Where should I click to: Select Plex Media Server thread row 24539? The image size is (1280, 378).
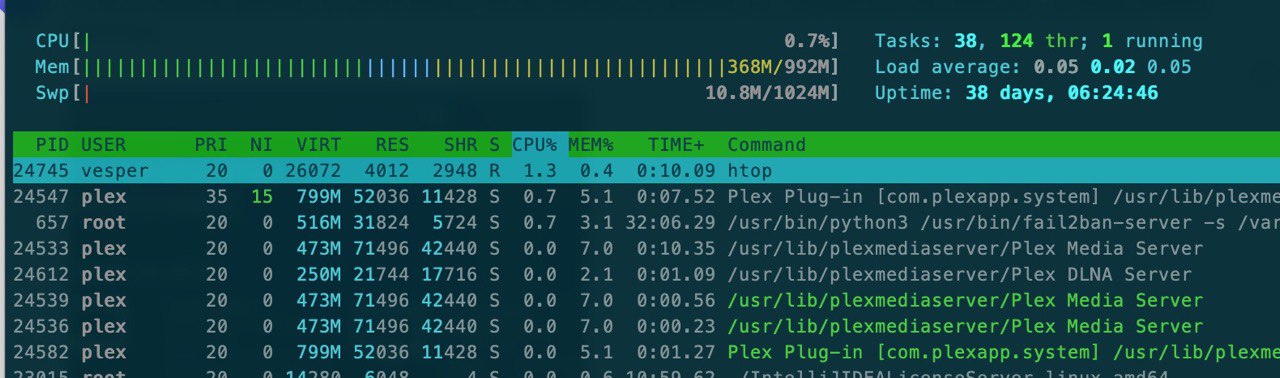(646, 301)
